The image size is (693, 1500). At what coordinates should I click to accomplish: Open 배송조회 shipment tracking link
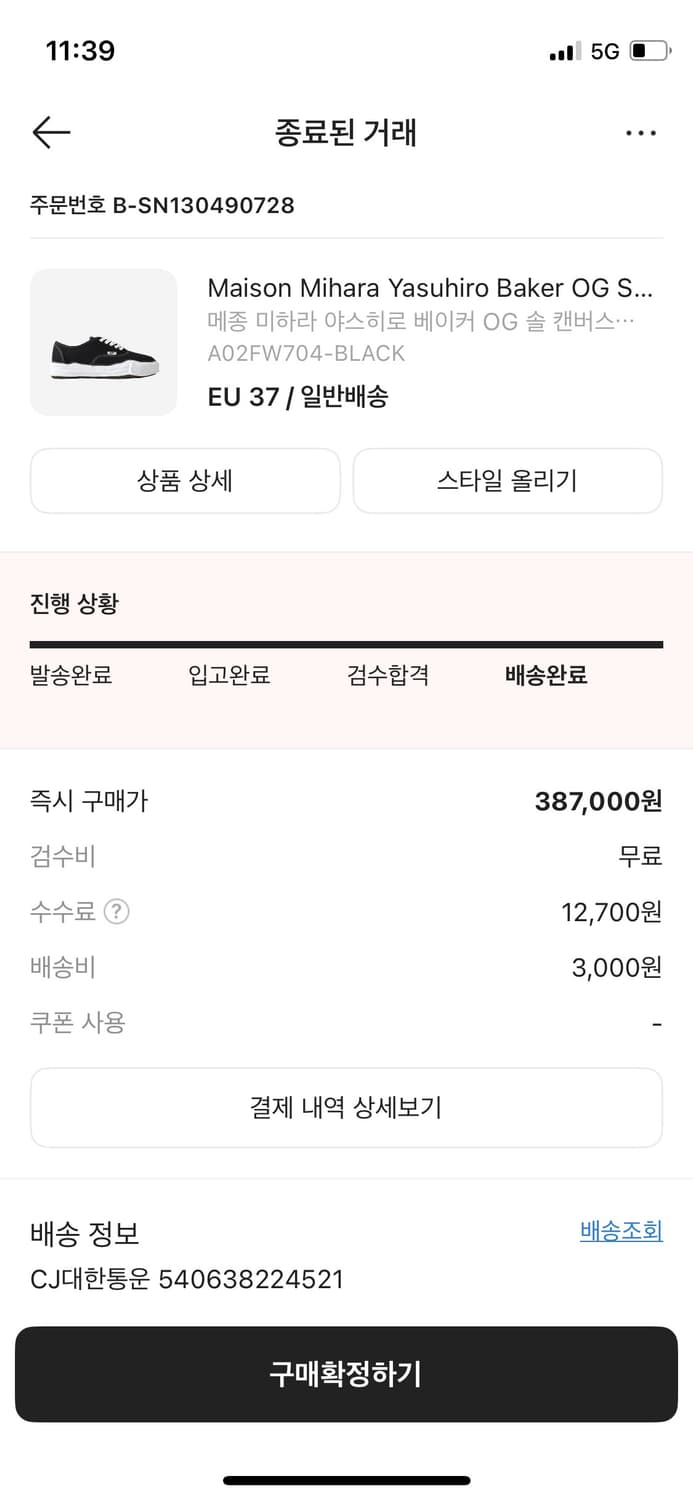[621, 1231]
